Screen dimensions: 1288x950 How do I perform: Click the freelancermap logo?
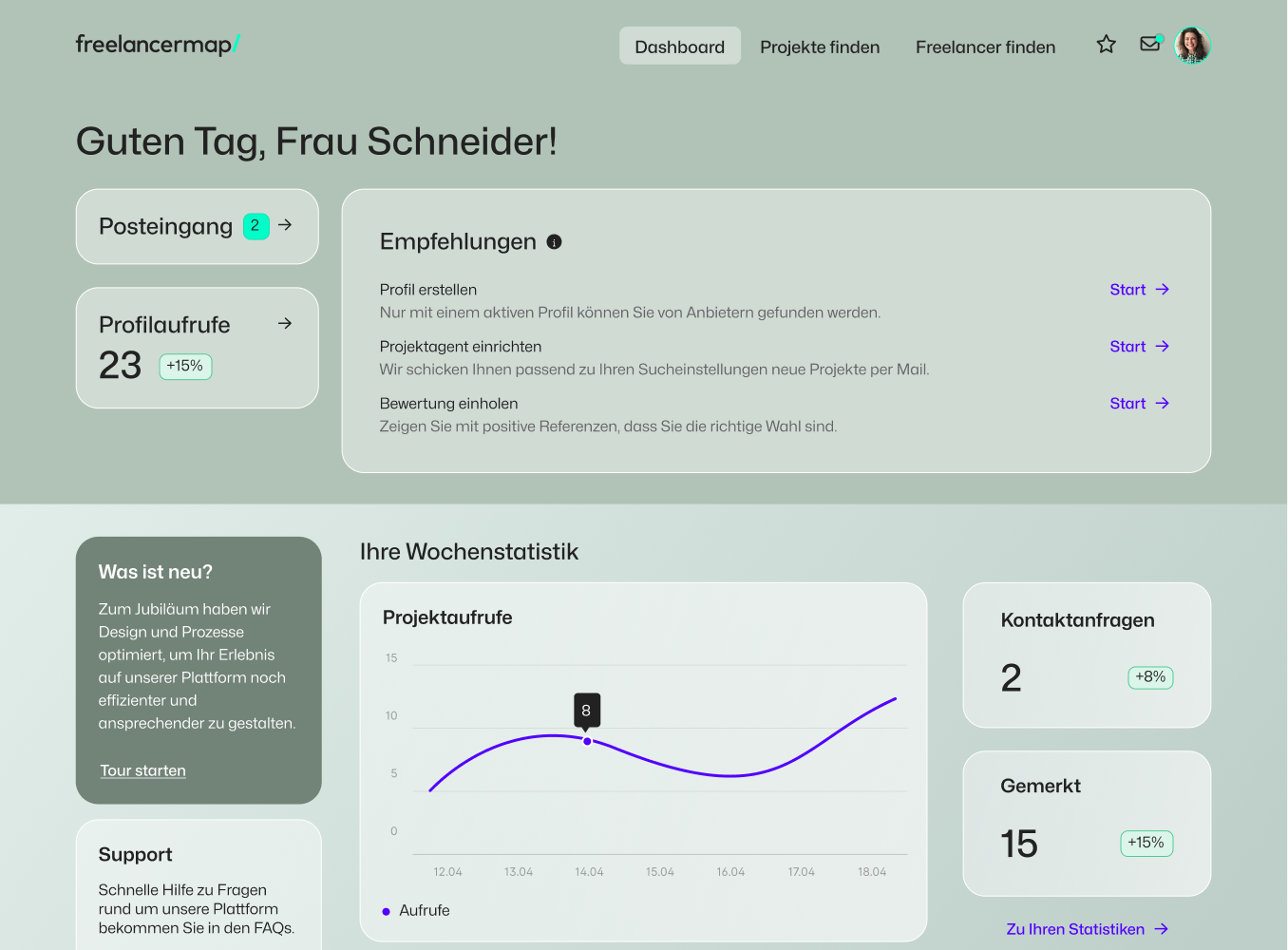pos(158,45)
